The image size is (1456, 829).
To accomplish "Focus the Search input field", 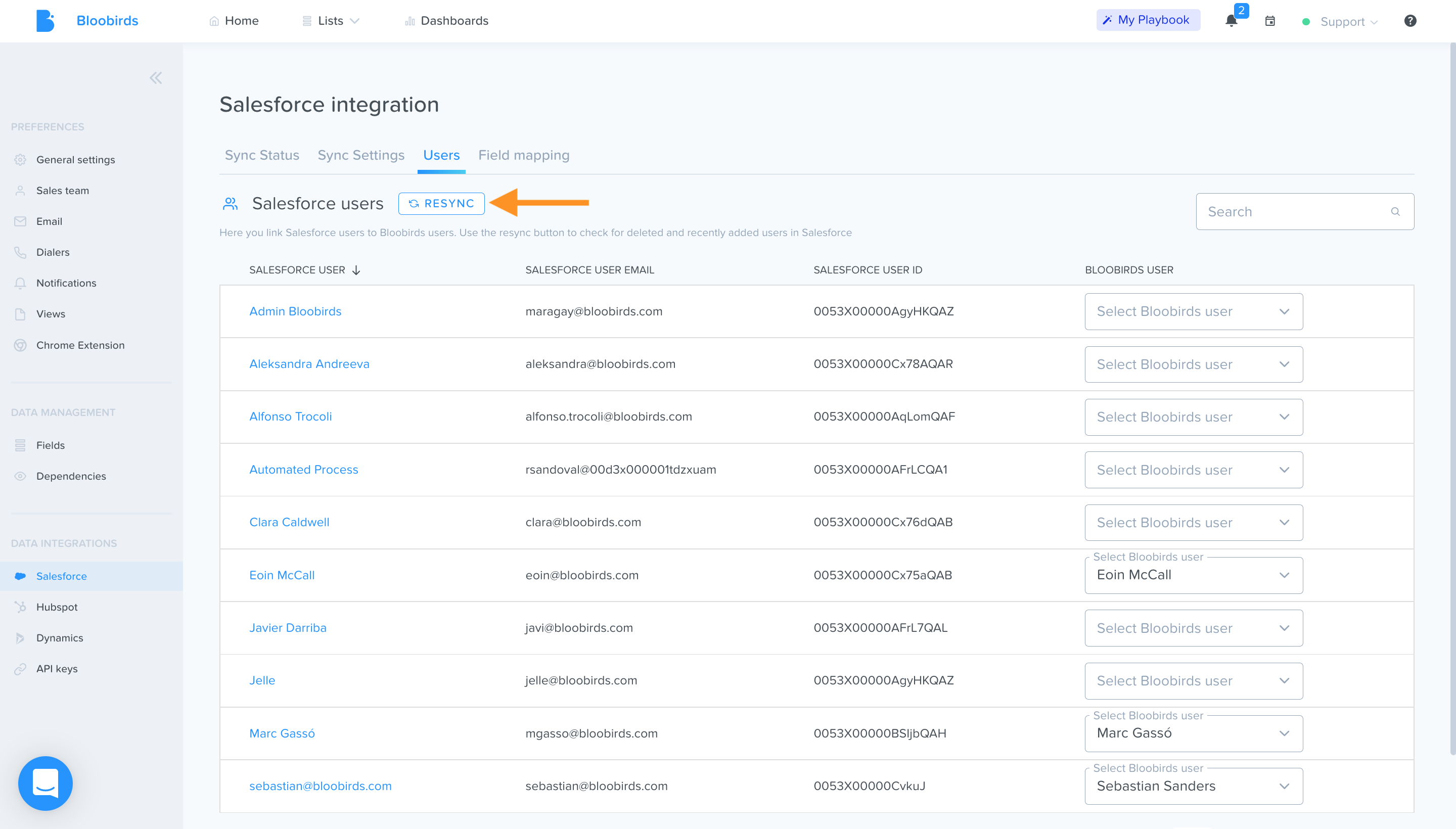I will click(1304, 212).
